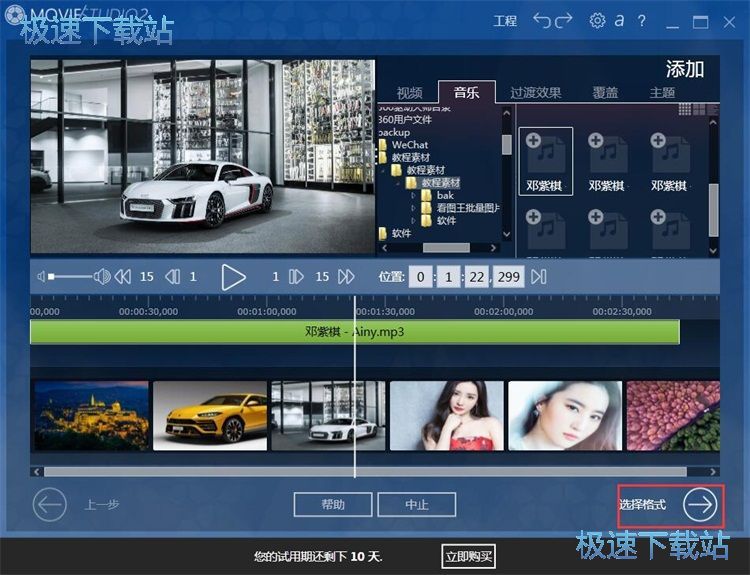Select the 360用户文件 folder
Image resolution: width=750 pixels, height=575 pixels.
(405, 120)
